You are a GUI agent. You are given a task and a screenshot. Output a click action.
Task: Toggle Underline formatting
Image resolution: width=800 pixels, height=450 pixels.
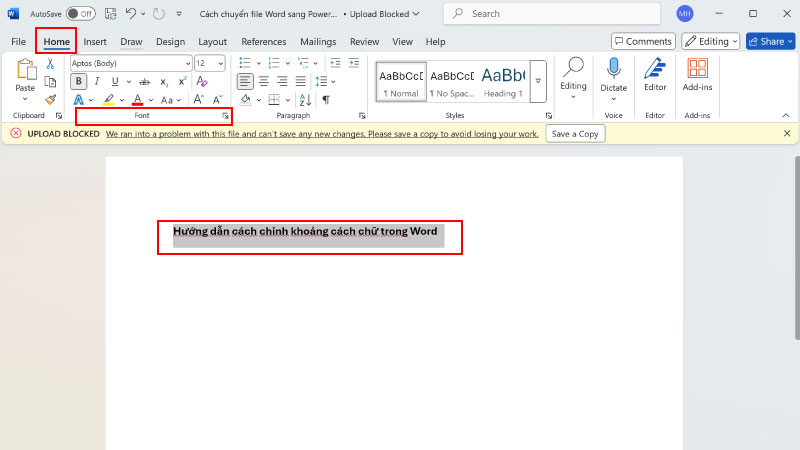pyautogui.click(x=115, y=82)
